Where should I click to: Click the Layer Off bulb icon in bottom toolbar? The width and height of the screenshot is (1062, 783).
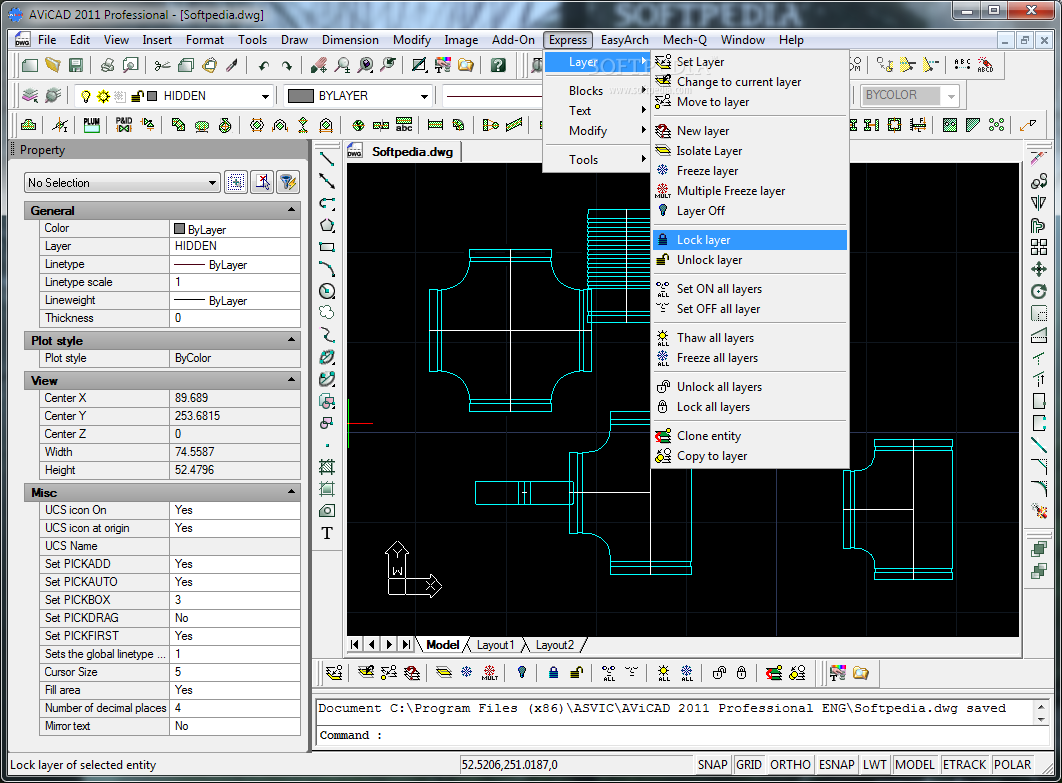pyautogui.click(x=522, y=673)
